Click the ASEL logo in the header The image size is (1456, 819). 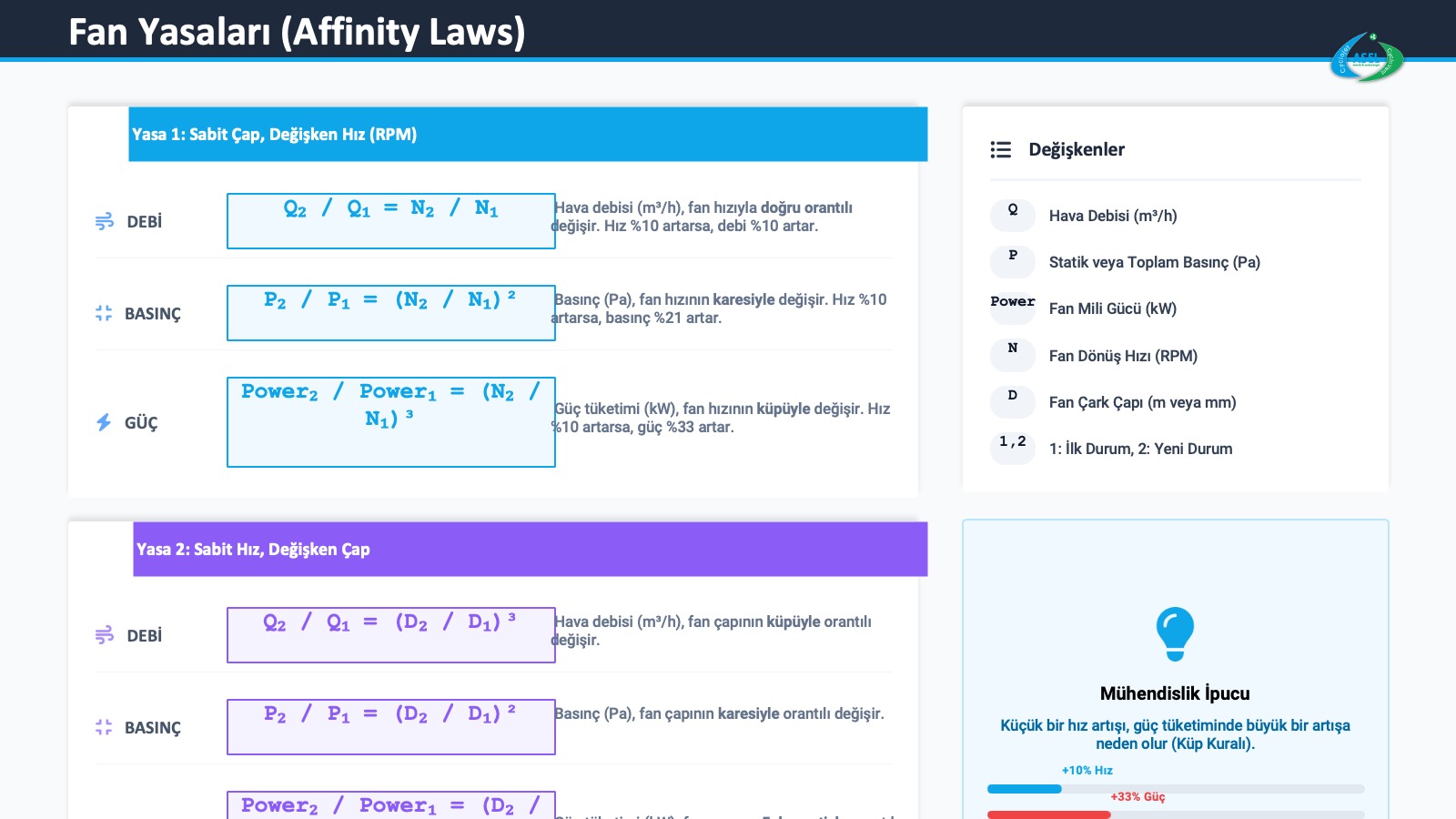pos(1367,58)
